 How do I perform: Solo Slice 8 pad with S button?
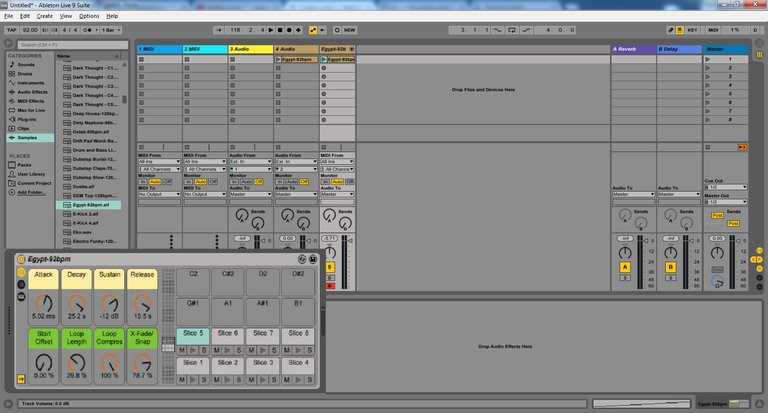[309, 350]
